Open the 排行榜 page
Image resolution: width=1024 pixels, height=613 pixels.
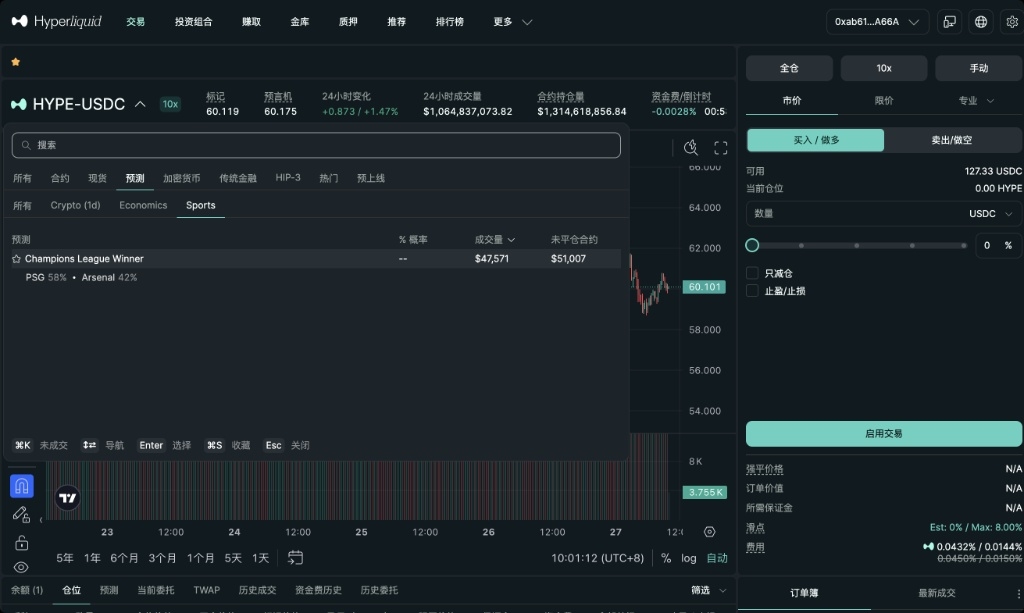coord(450,22)
